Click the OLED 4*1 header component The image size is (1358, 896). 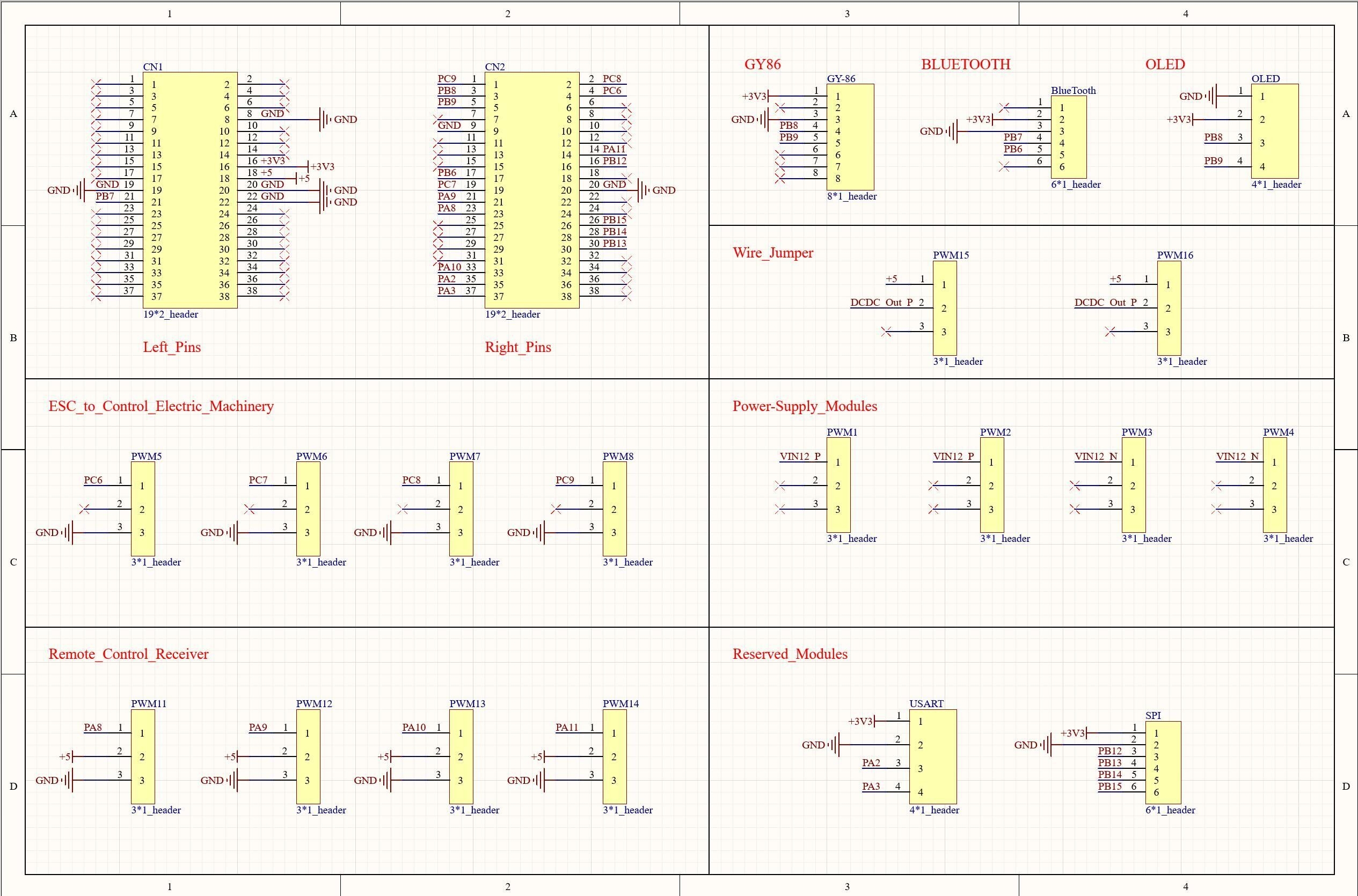[x=1275, y=131]
